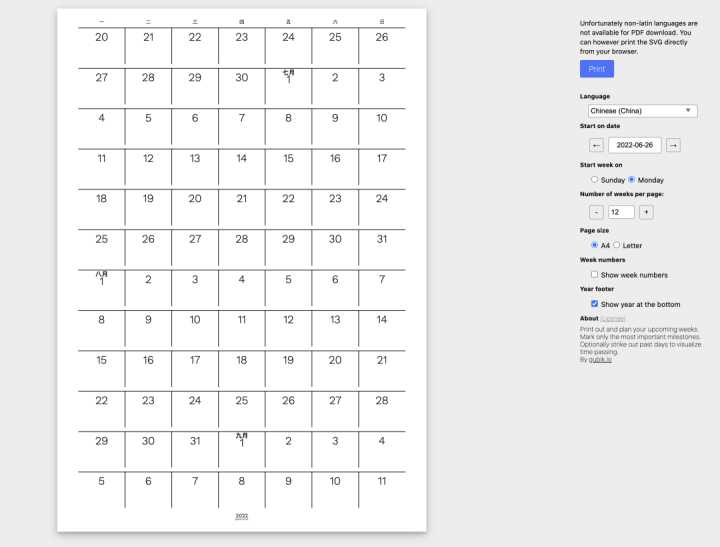The image size is (720, 547).
Task: Decrease weeks per page with minus button
Action: (597, 212)
